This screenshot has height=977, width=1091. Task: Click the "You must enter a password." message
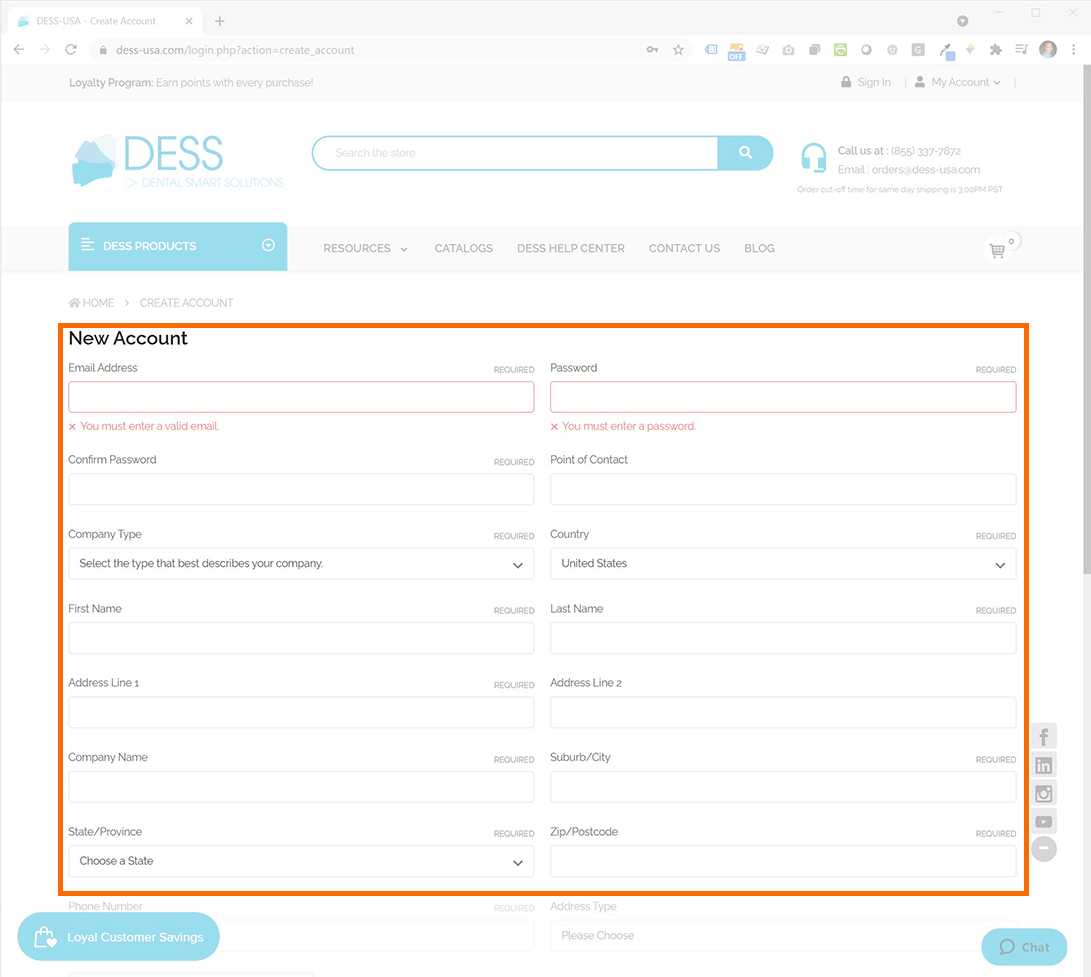pos(629,426)
